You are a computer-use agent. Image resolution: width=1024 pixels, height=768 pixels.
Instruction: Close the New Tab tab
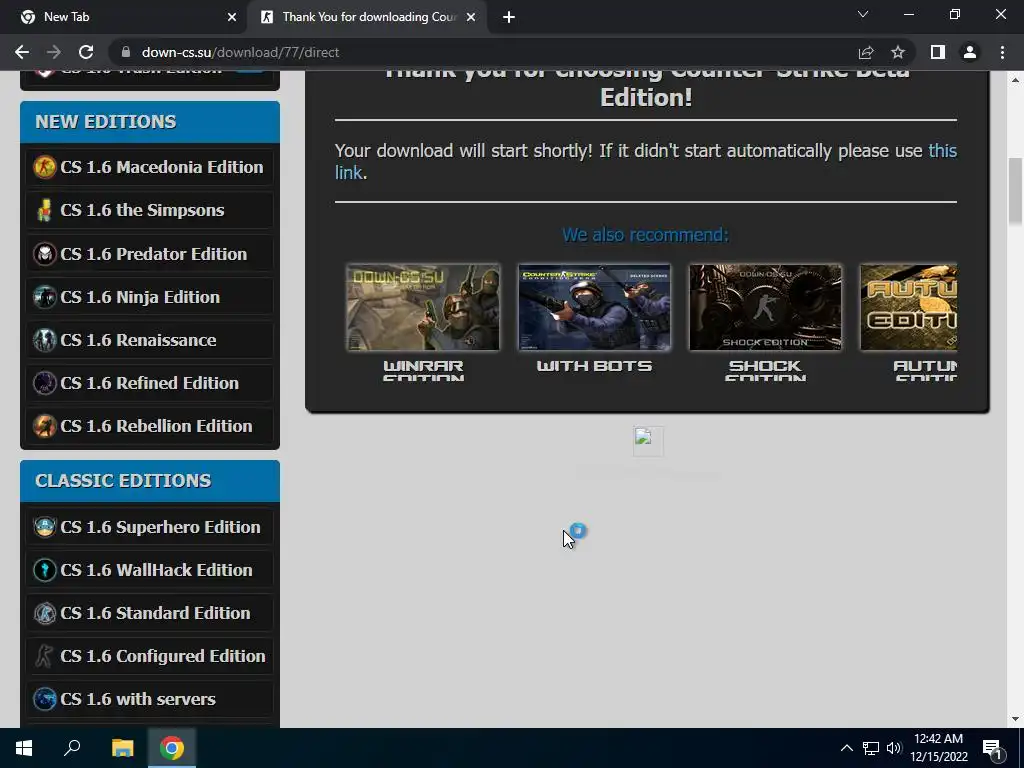(x=232, y=17)
